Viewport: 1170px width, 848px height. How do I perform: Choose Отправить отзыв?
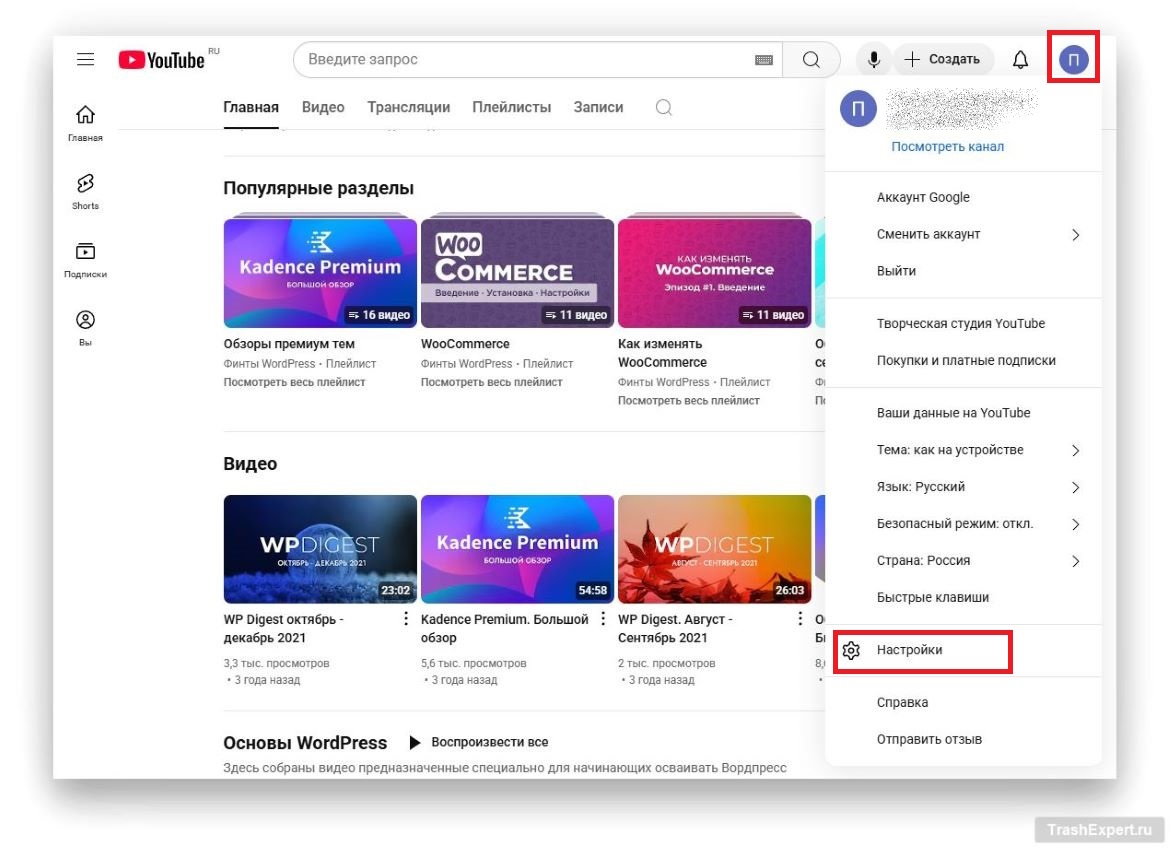(929, 739)
